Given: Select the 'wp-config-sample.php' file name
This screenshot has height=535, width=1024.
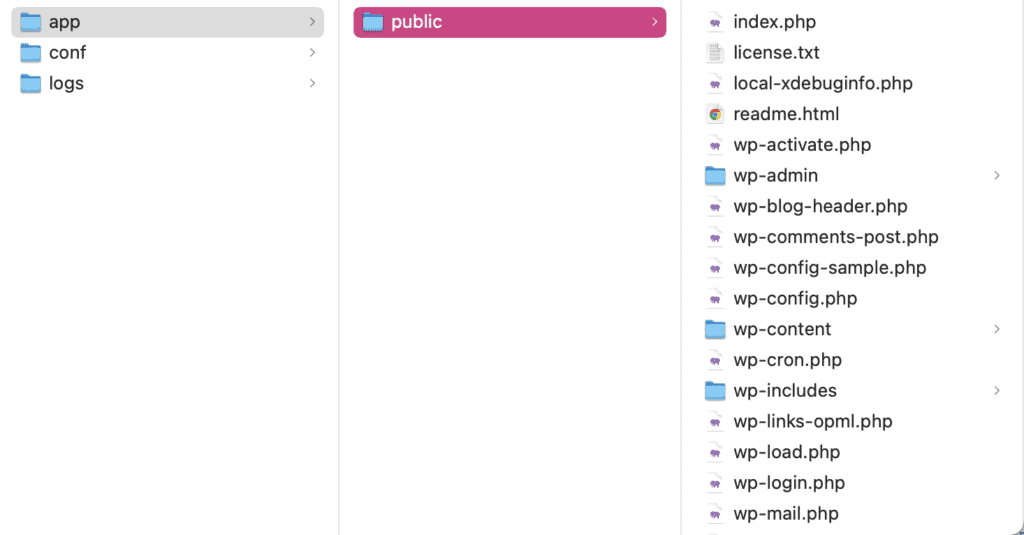Looking at the screenshot, I should pyautogui.click(x=830, y=268).
